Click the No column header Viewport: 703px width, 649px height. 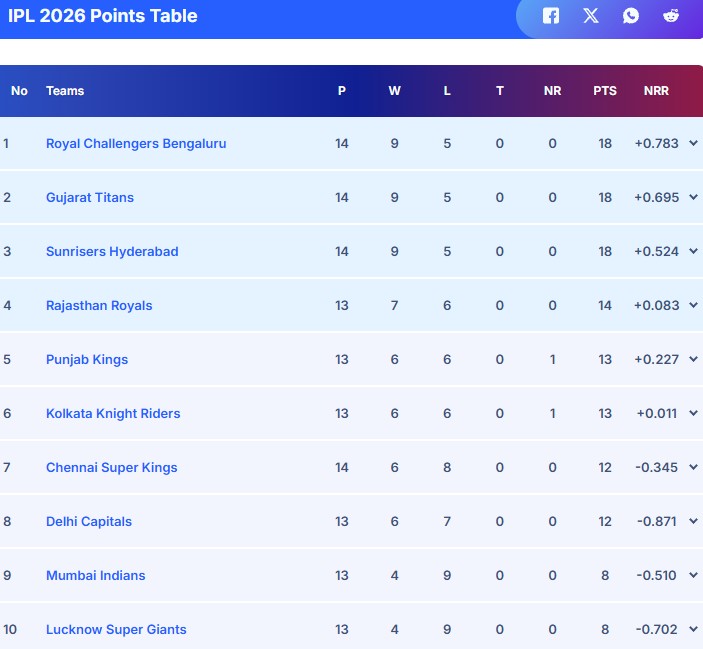pyautogui.click(x=19, y=91)
